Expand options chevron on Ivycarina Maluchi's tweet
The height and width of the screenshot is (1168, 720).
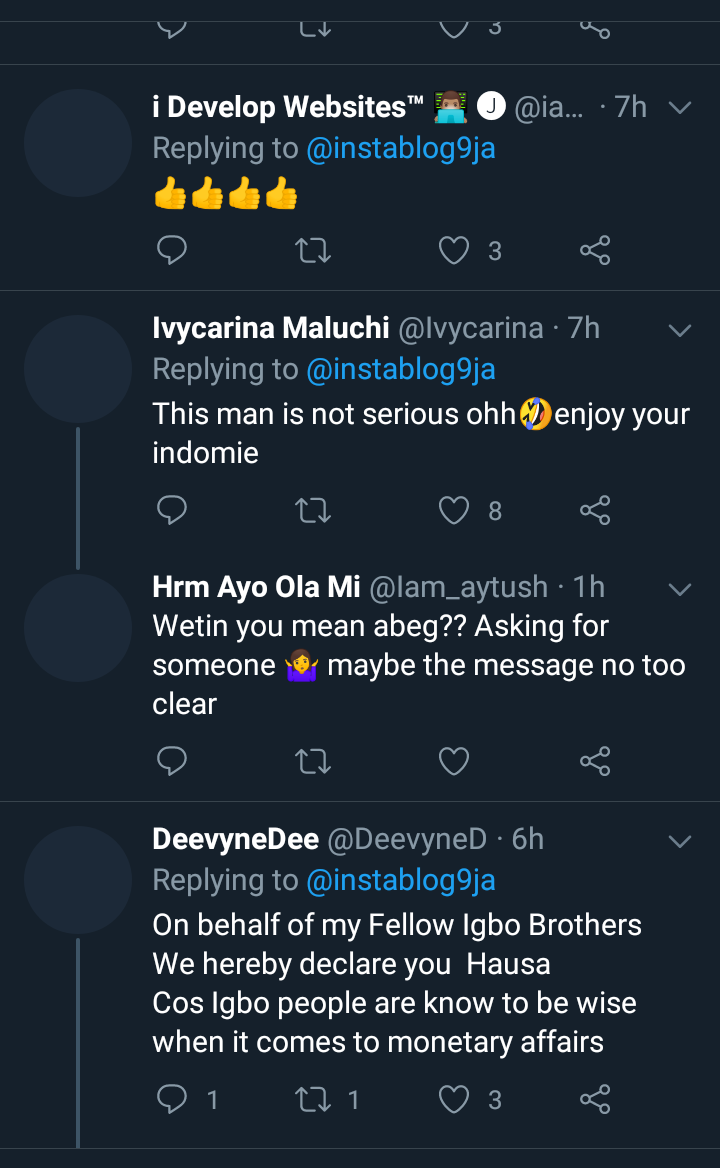pos(680,329)
